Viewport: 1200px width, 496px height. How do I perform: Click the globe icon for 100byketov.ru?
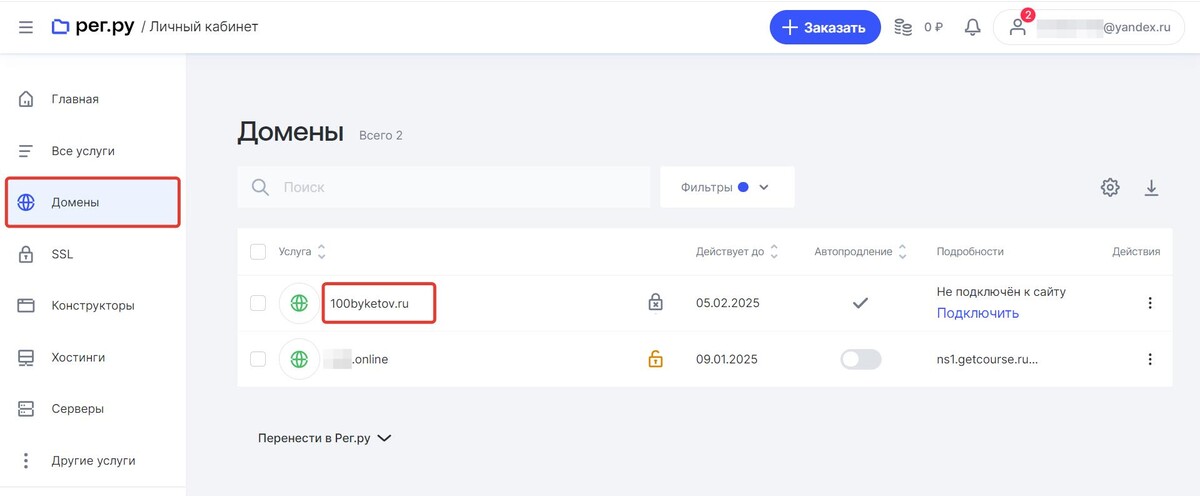tap(299, 303)
